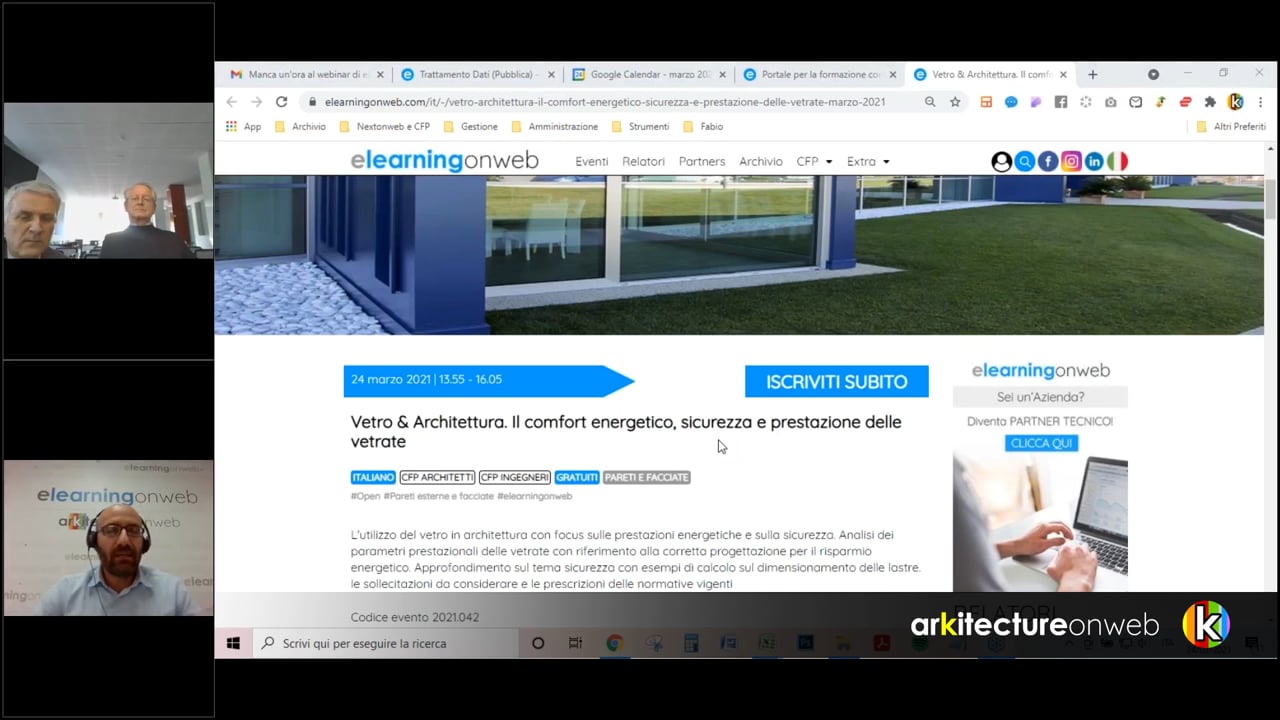Open the Chrome apps grid shortcut

pyautogui.click(x=231, y=127)
